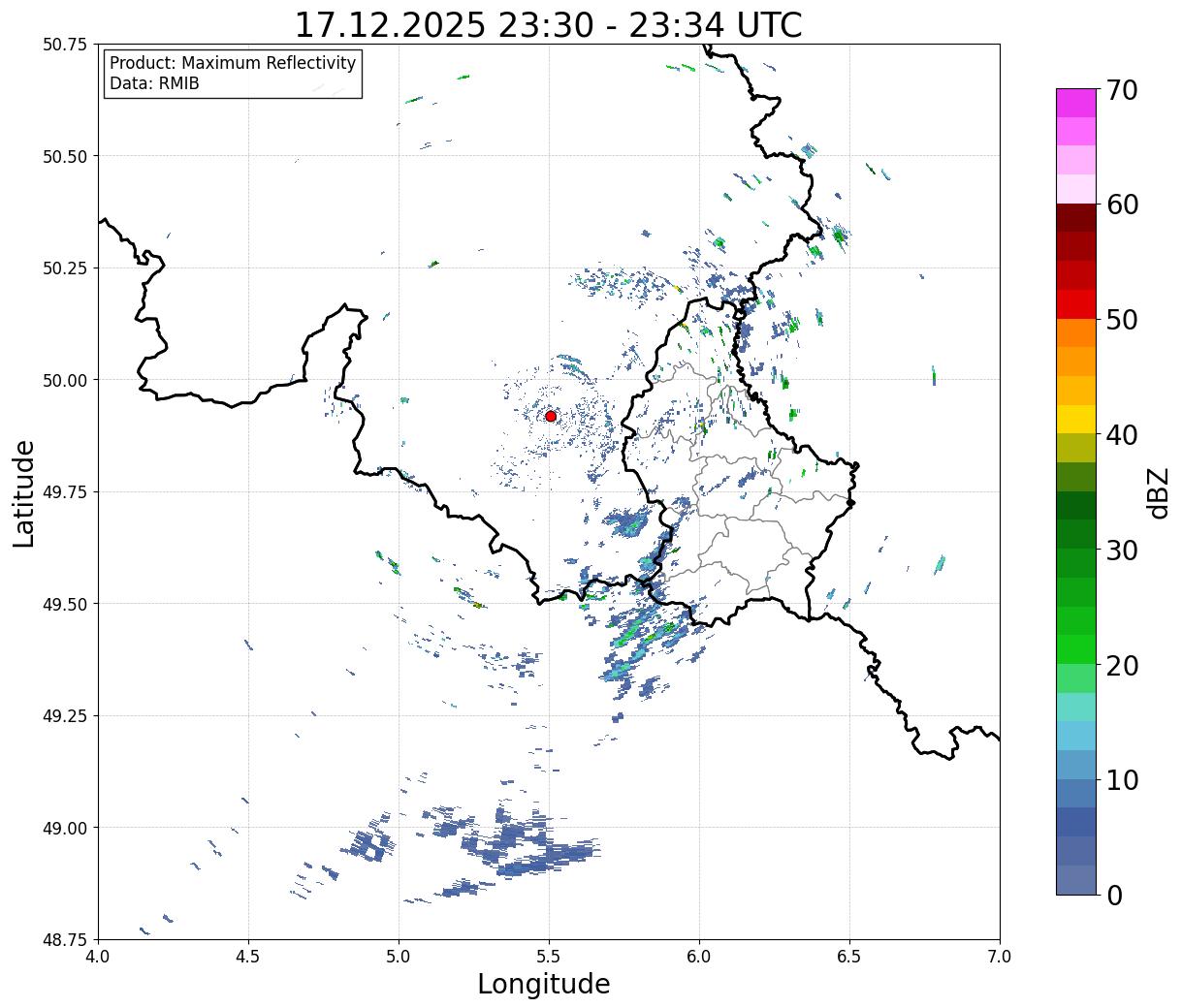
Task: Click the 4.5 longitude tick label
Action: (248, 957)
